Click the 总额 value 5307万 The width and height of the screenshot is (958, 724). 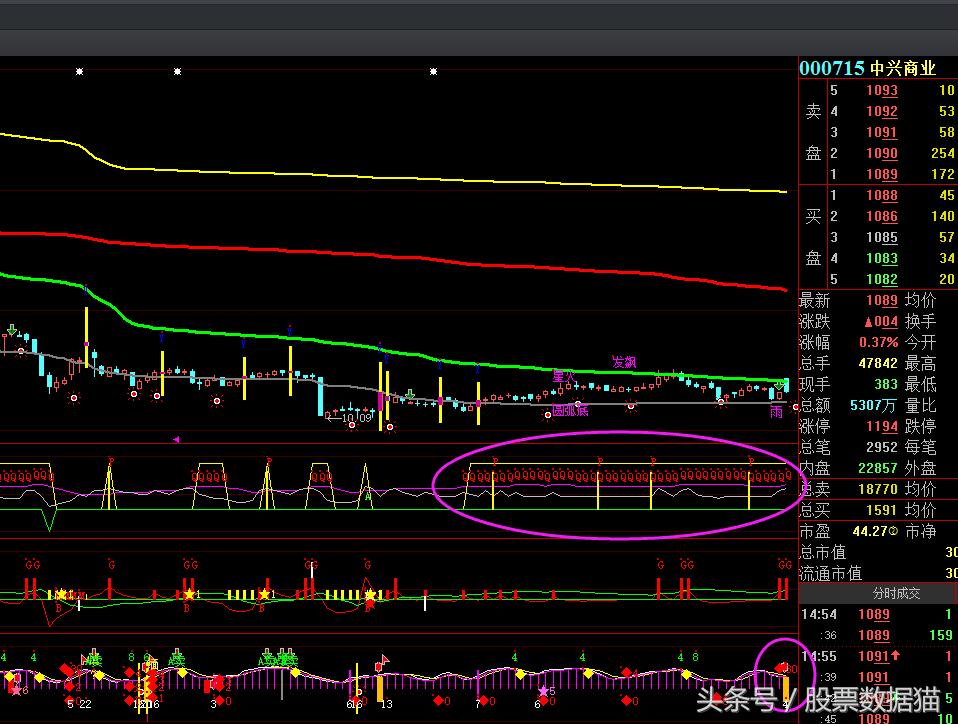point(875,405)
